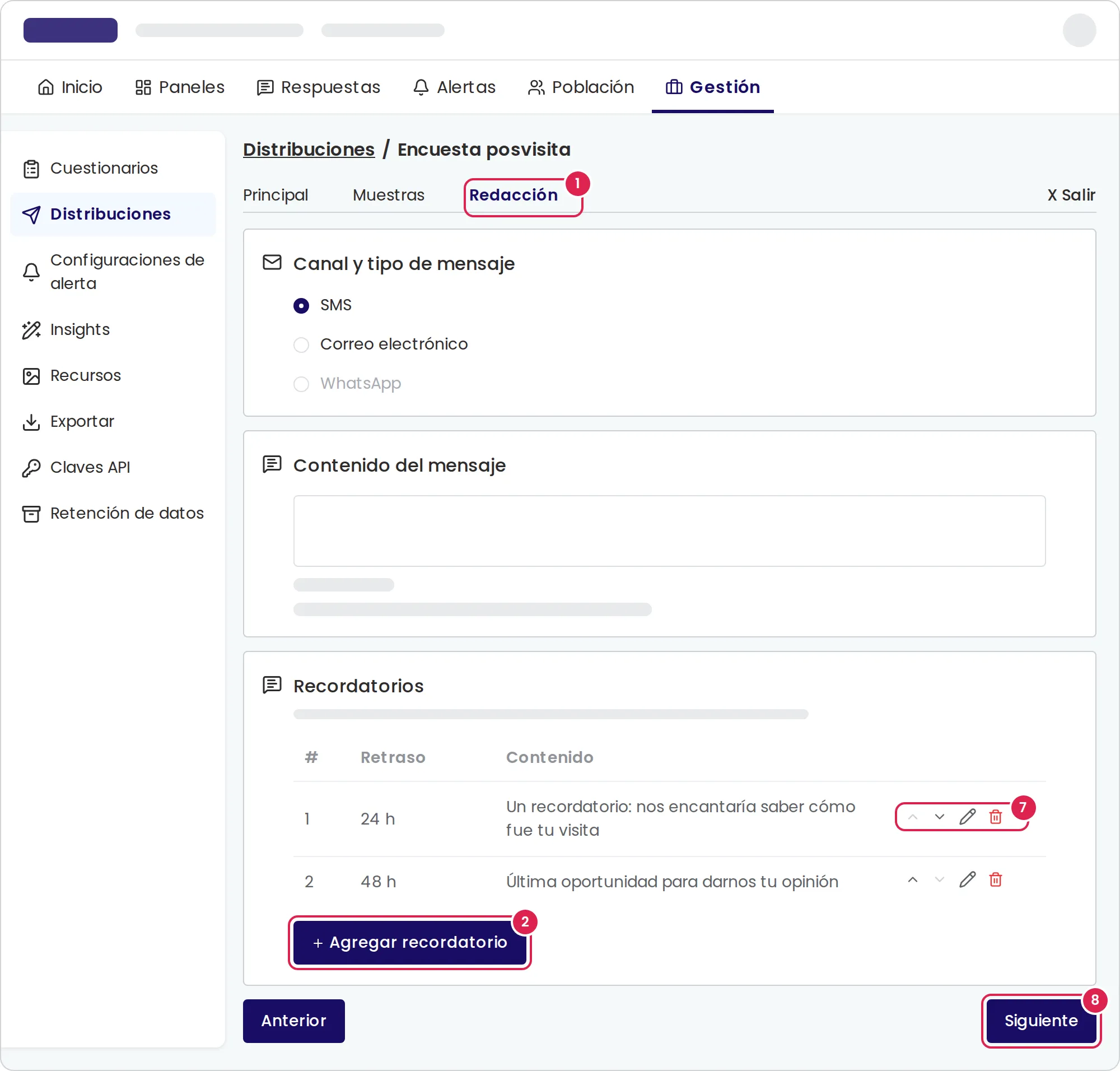Go to the Inicio menu
Viewport: 1120px width, 1071px height.
[70, 87]
